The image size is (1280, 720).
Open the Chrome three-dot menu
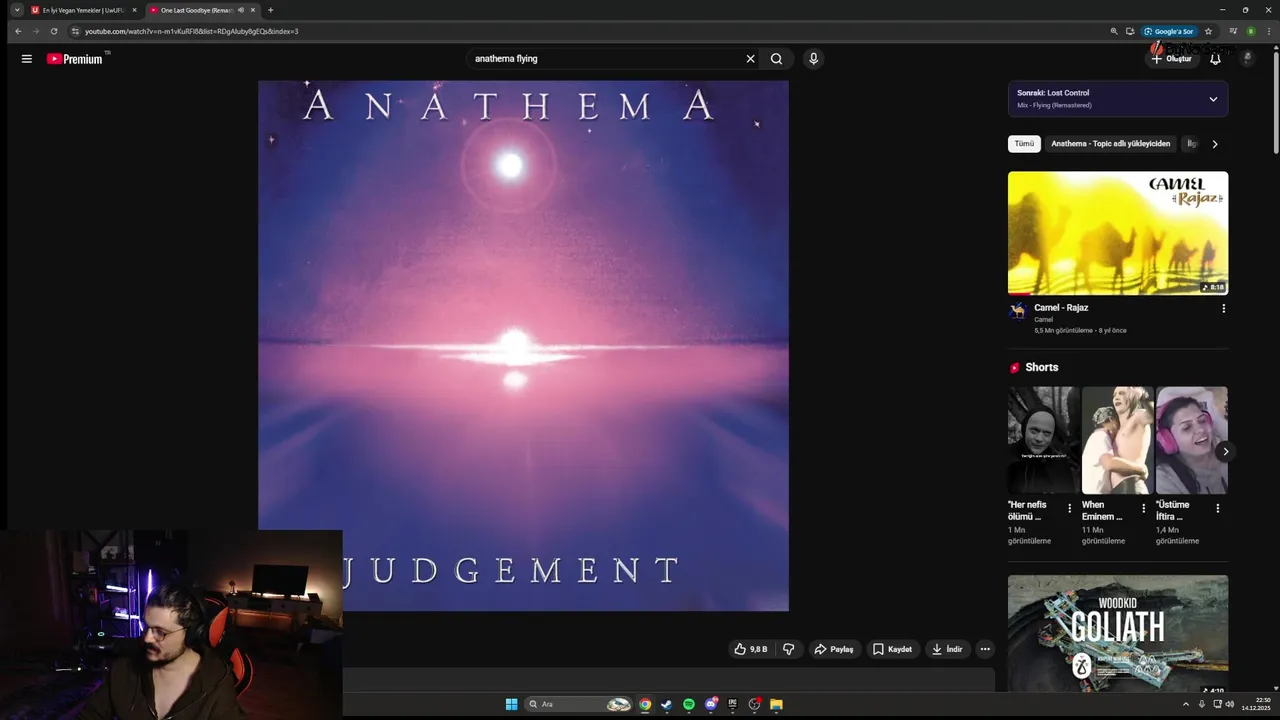click(x=1267, y=31)
